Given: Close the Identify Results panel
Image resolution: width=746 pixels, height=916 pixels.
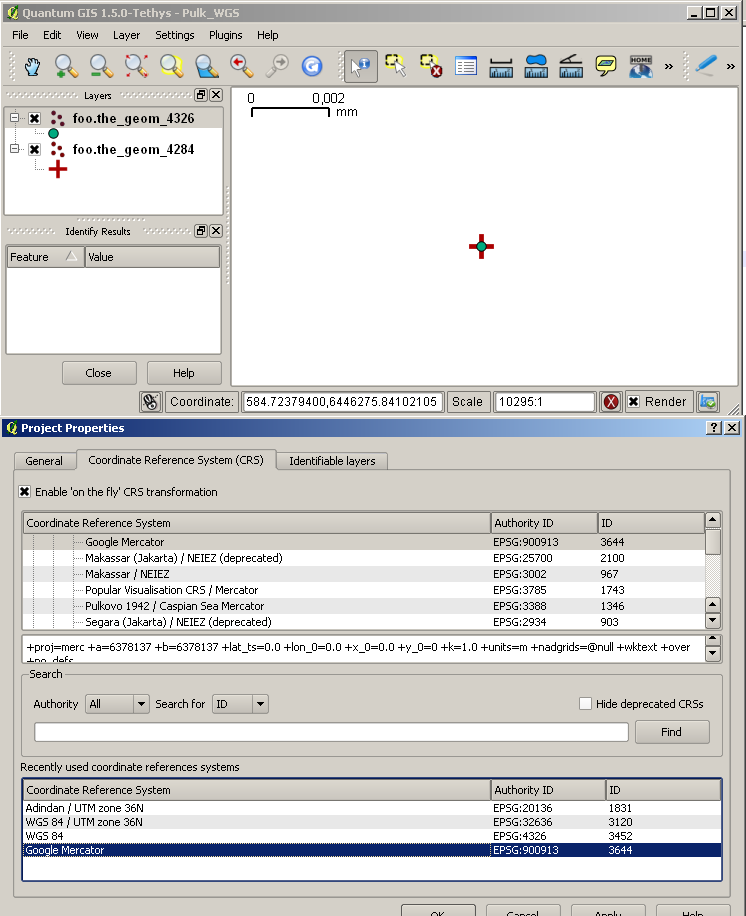Looking at the screenshot, I should pyautogui.click(x=216, y=231).
